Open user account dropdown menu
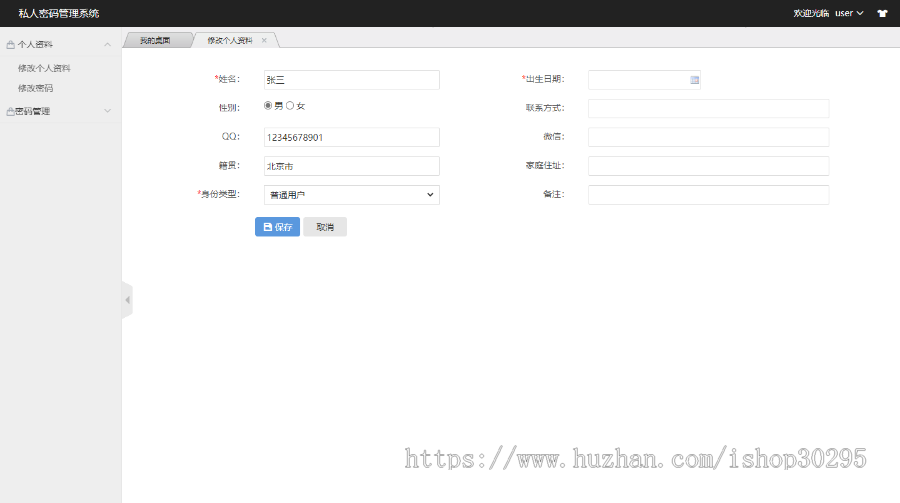 click(x=849, y=13)
